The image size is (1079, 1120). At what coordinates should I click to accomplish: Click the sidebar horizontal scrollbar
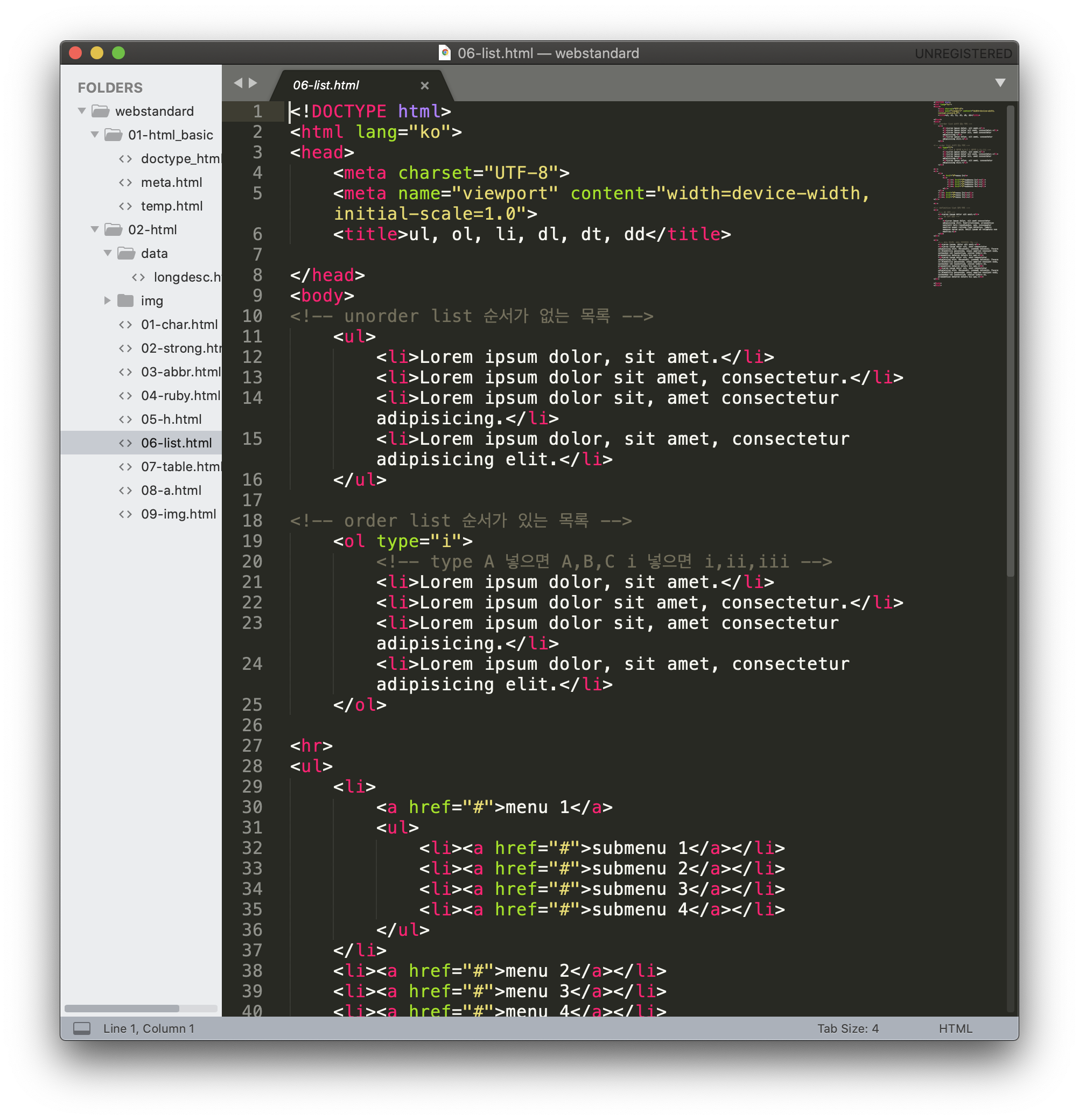(x=122, y=1009)
